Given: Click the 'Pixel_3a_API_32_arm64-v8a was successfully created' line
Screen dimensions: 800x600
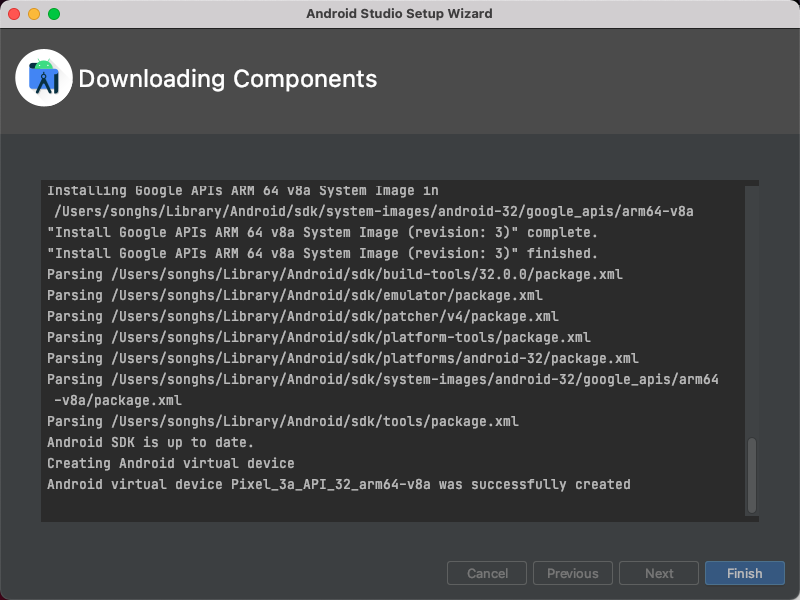Looking at the screenshot, I should pos(339,484).
